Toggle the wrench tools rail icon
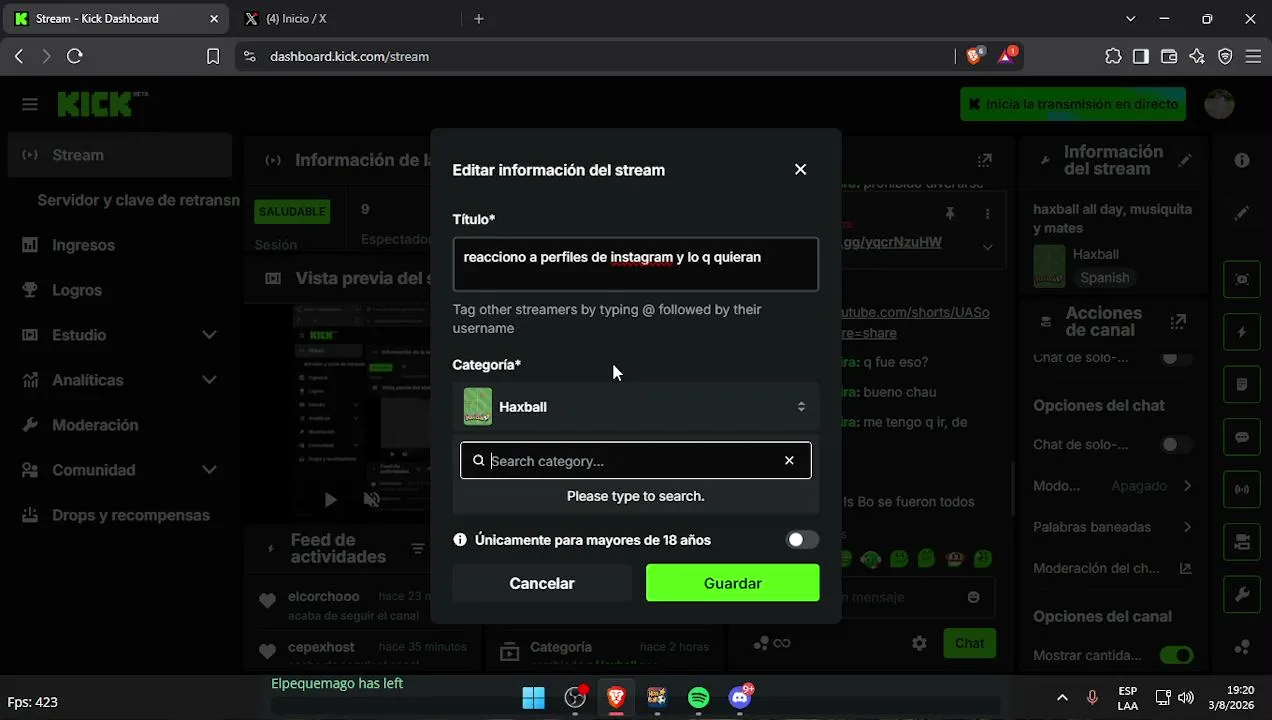This screenshot has width=1272, height=720. (x=1242, y=595)
